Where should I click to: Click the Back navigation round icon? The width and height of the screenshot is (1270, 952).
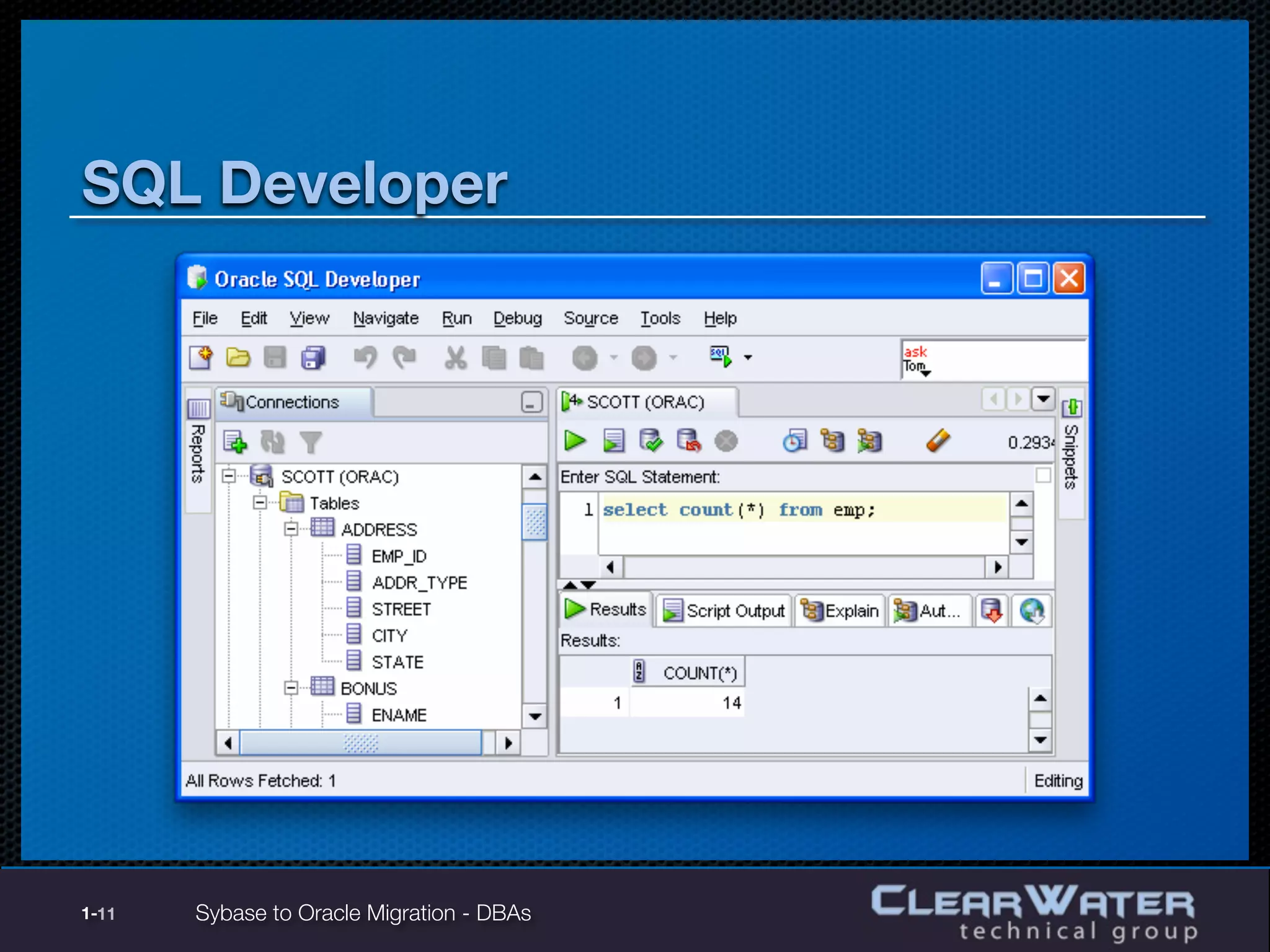click(585, 358)
